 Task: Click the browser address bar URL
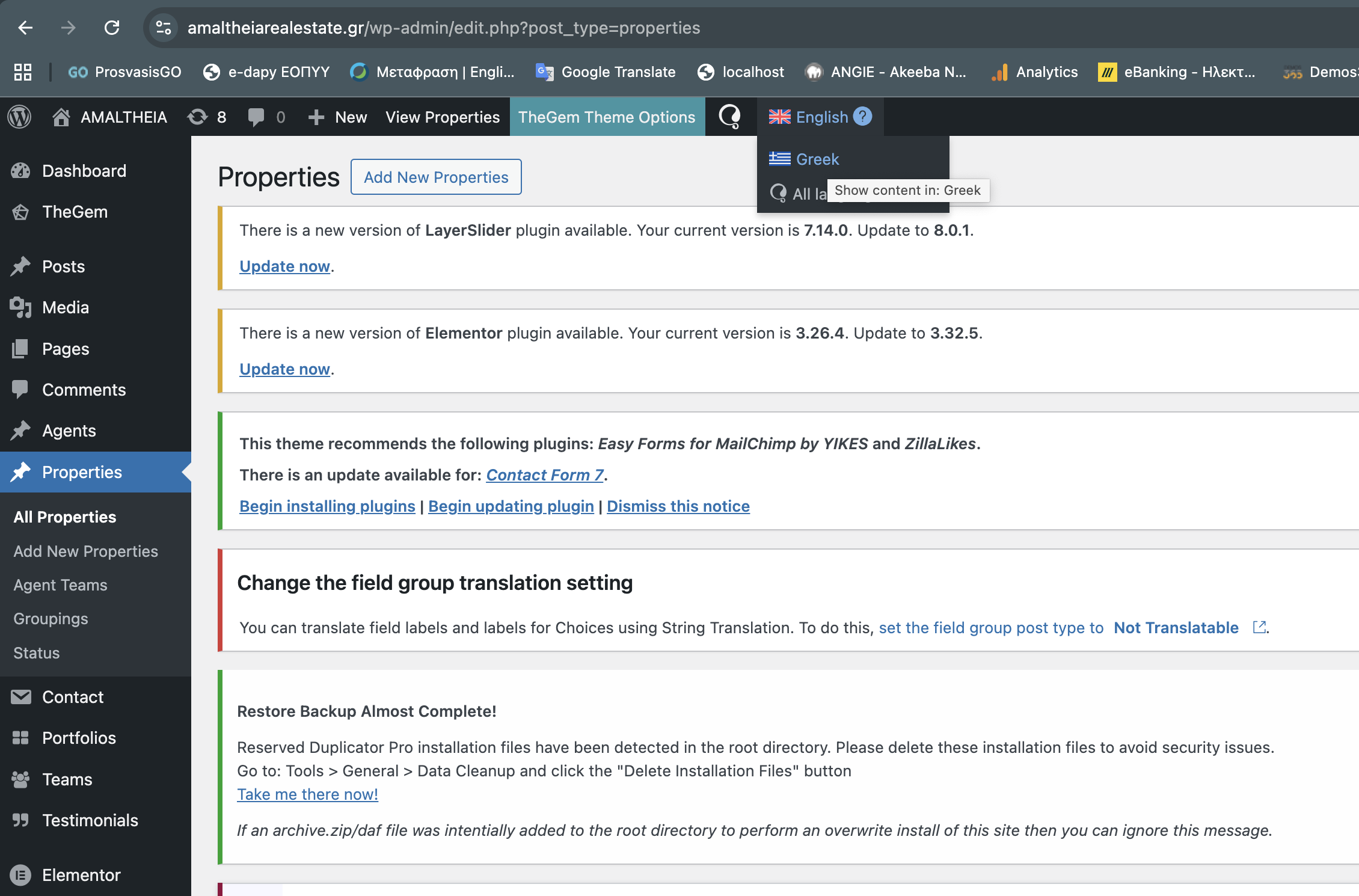[x=444, y=28]
